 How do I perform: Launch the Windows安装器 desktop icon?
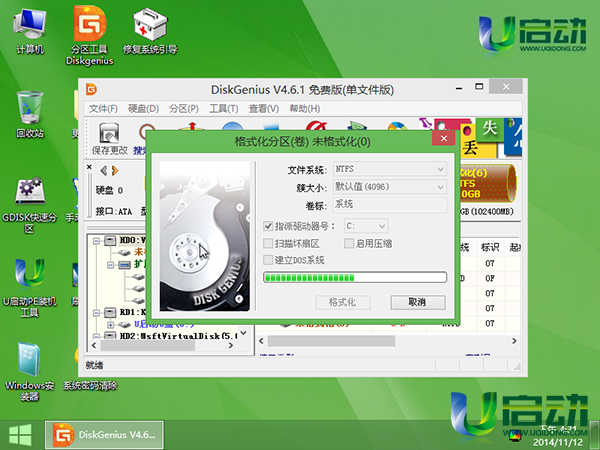tap(29, 371)
